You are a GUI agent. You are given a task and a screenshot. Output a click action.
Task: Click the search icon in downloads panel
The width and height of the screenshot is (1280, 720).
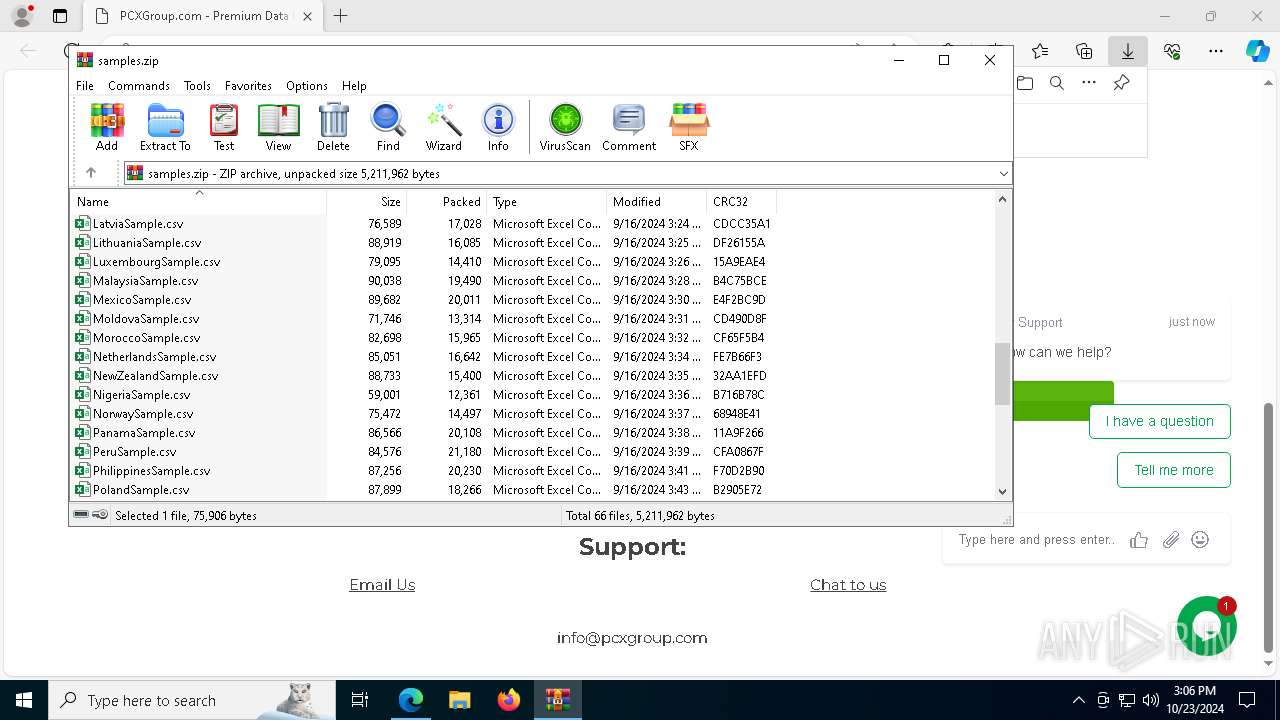pos(1056,83)
